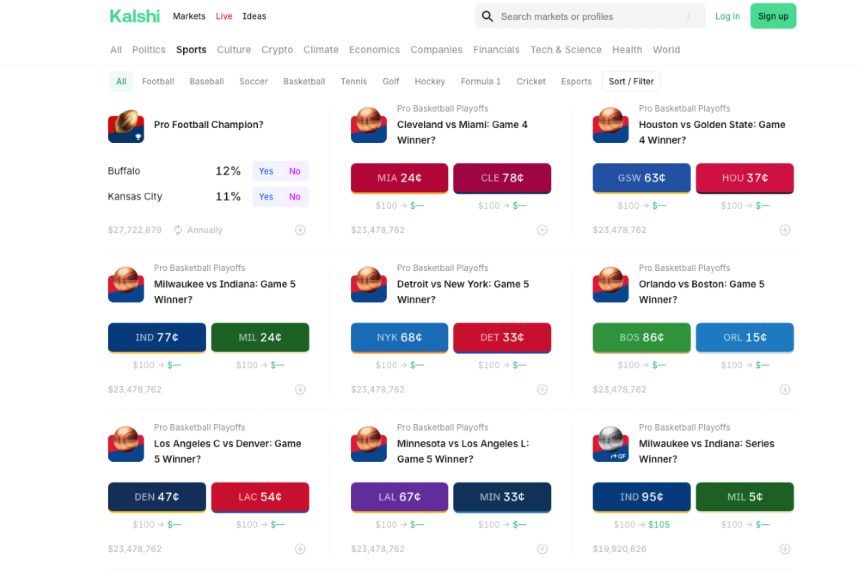
Task: Buy IND at 95¢ series winner
Action: tap(641, 496)
